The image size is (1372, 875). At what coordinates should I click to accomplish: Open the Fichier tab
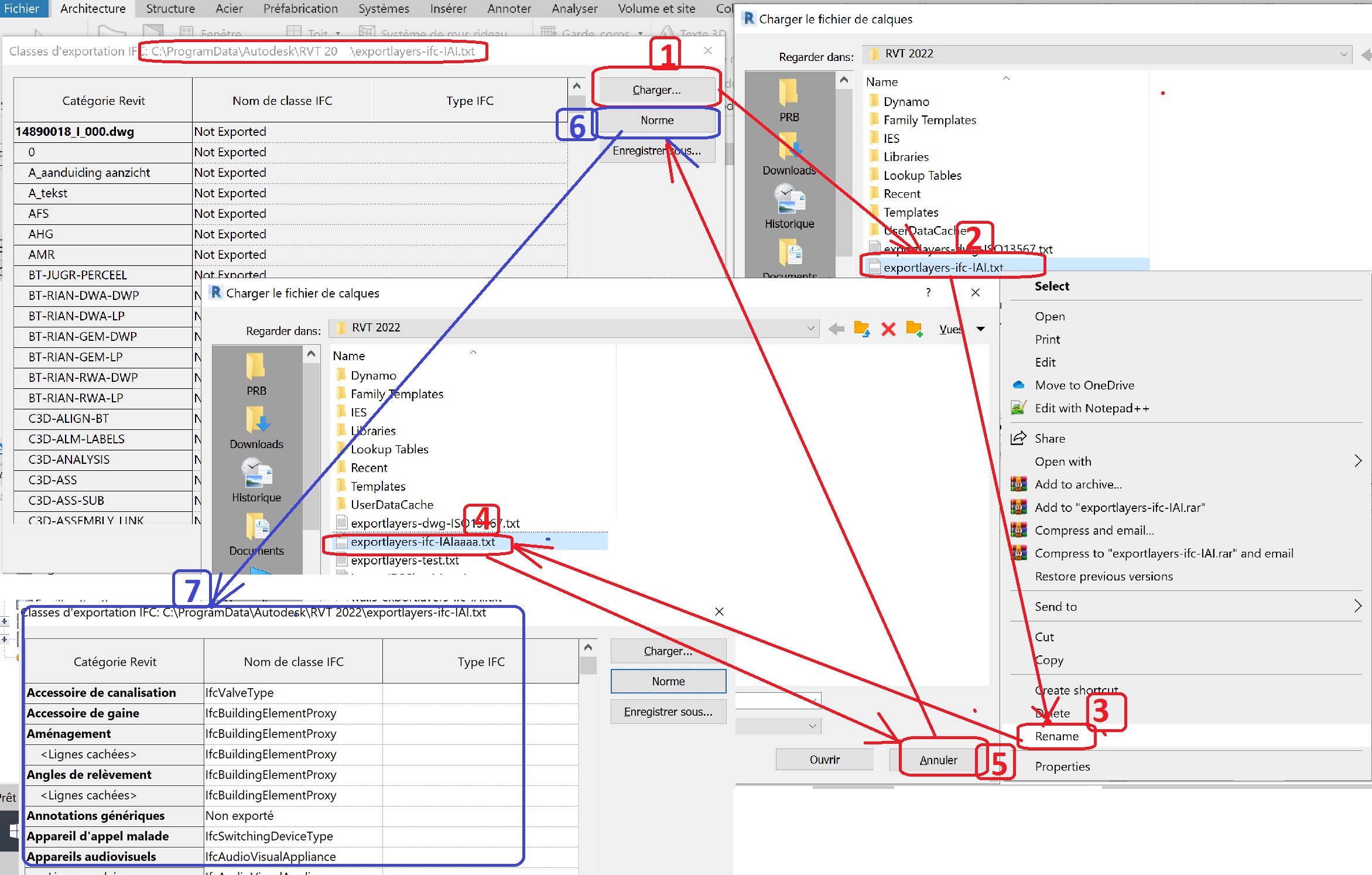(x=21, y=8)
